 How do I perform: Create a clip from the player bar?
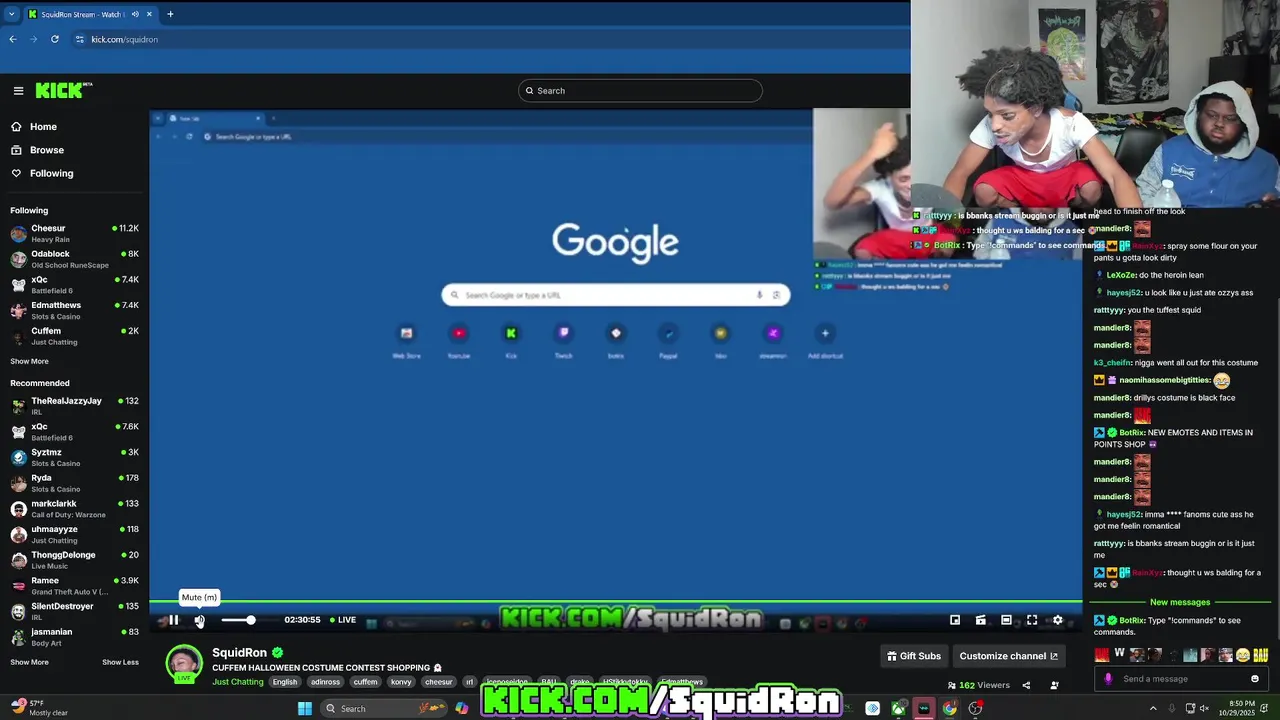[980, 620]
